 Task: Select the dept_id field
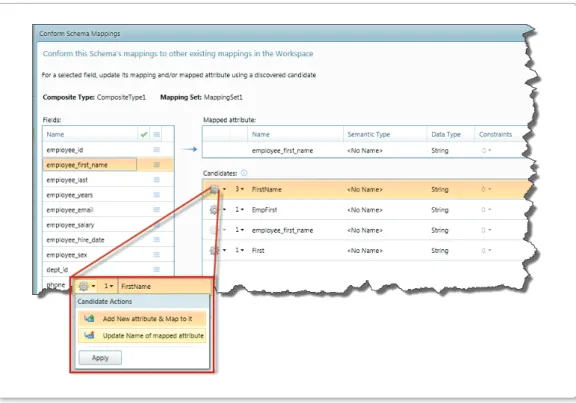57,270
